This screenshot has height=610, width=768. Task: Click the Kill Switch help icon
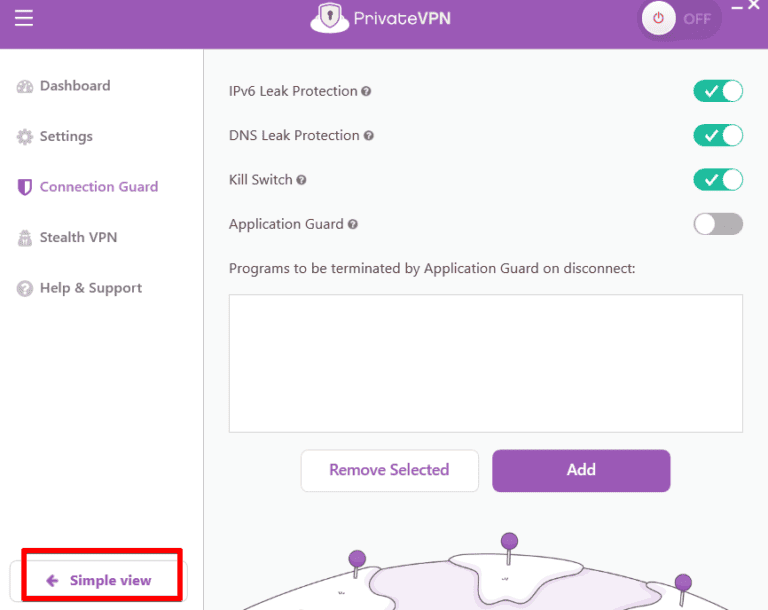click(301, 180)
